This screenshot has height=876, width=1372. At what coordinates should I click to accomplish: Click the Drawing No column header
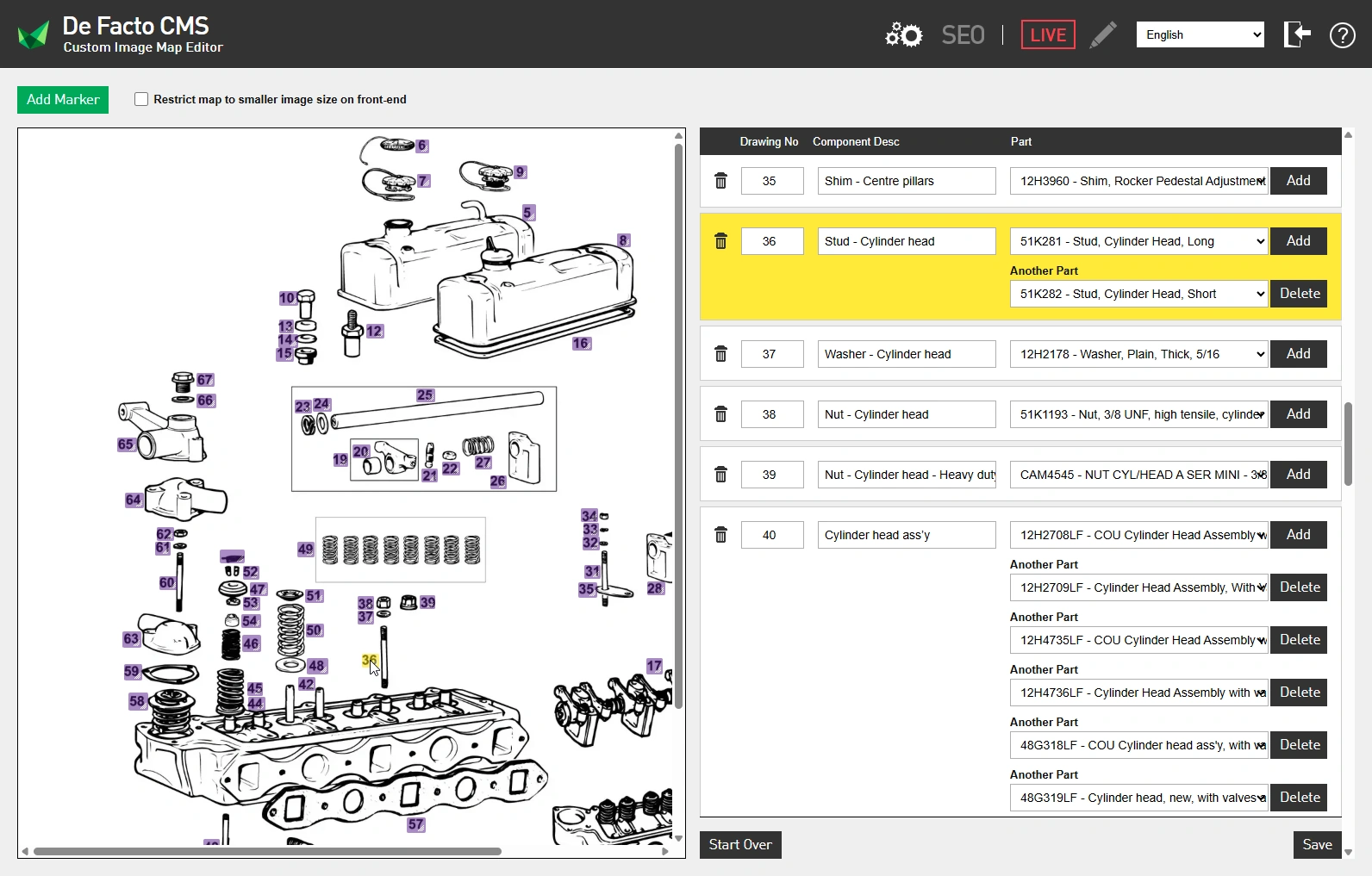(x=769, y=141)
